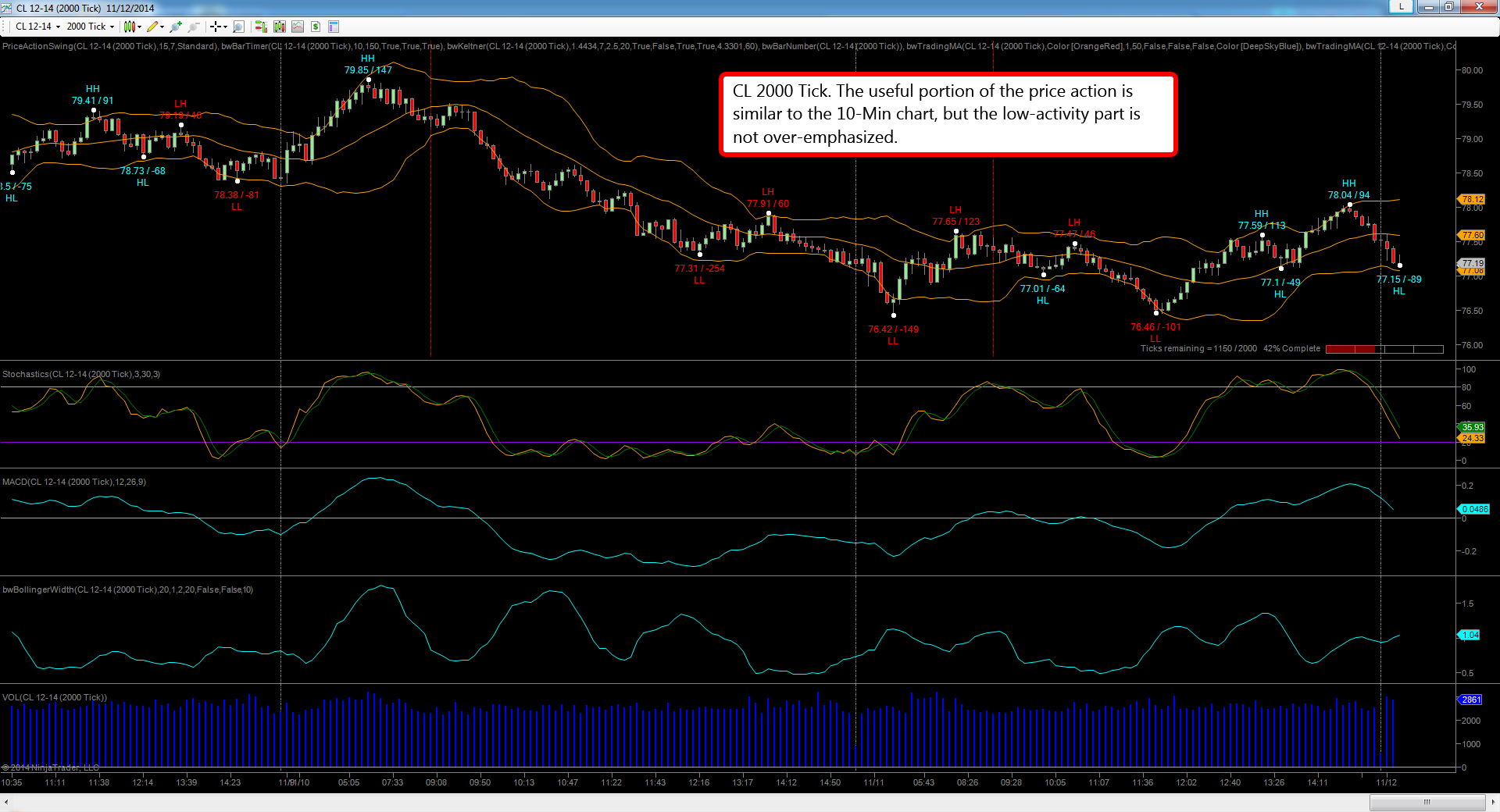Click the 77.91 / 60 lower high label
The image size is (1500, 812).
[x=768, y=204]
